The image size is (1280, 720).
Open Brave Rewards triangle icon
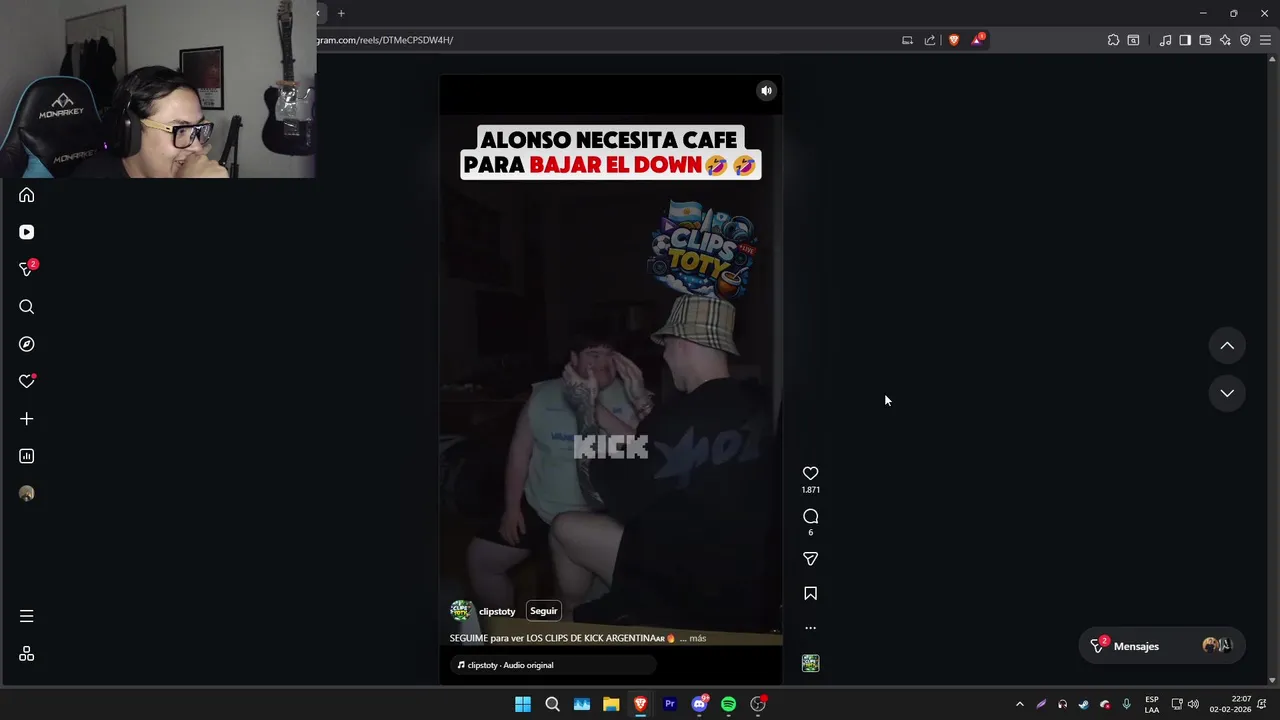977,40
